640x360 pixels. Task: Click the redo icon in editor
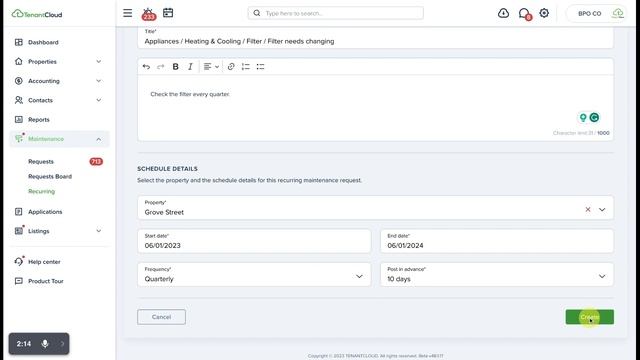point(161,67)
